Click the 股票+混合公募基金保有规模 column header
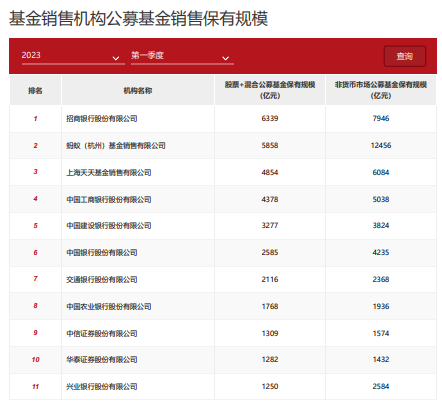This screenshot has width=442, height=406. coord(270,90)
